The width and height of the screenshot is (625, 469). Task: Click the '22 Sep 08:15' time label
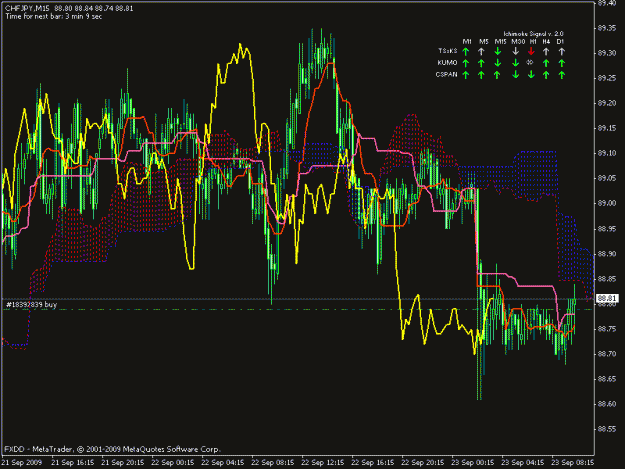click(x=273, y=463)
